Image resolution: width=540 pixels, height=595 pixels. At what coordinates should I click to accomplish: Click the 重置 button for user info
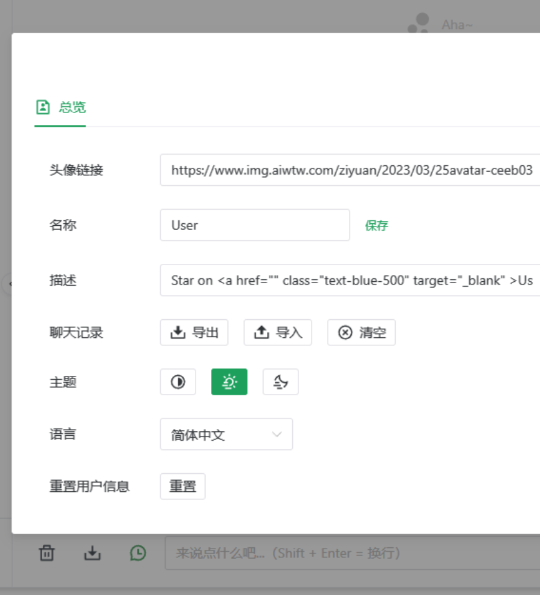click(x=183, y=486)
